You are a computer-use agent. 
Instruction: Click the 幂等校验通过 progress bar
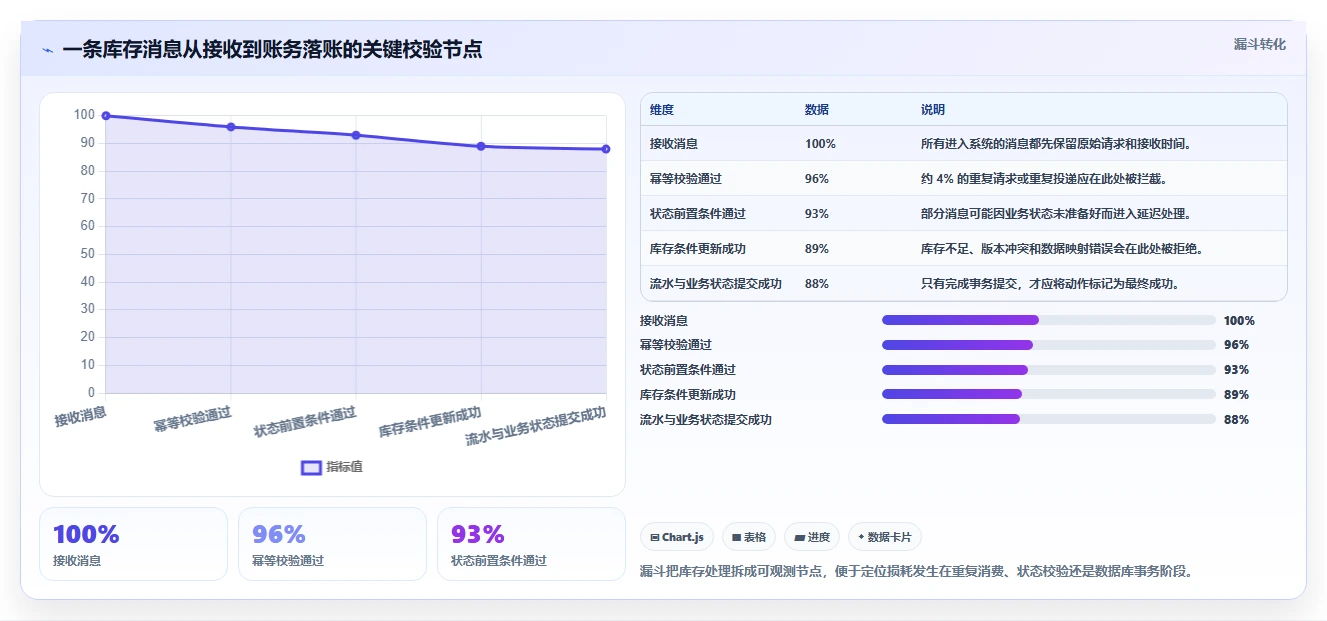point(1049,345)
